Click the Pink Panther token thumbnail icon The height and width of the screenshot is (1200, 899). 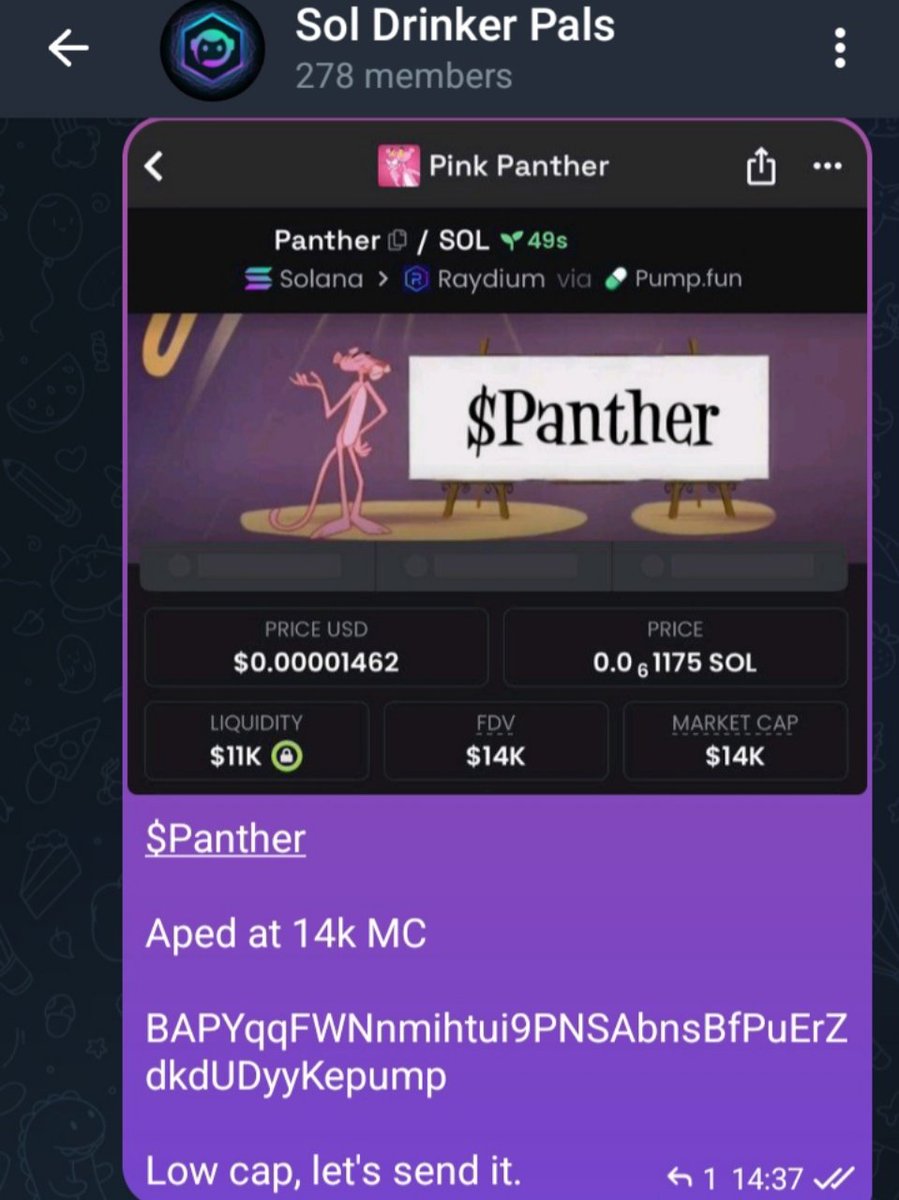click(397, 166)
